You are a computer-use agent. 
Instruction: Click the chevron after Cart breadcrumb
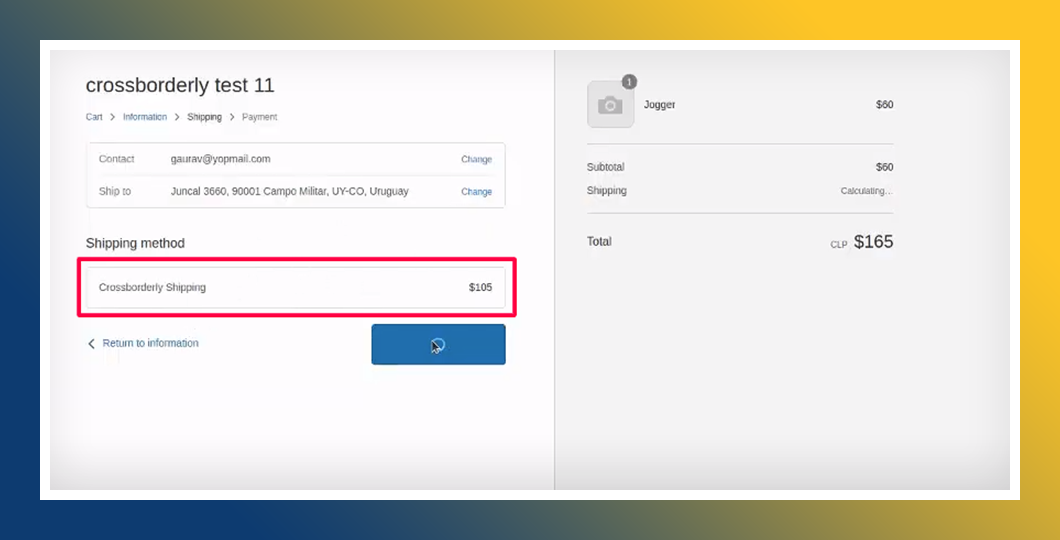tap(113, 117)
